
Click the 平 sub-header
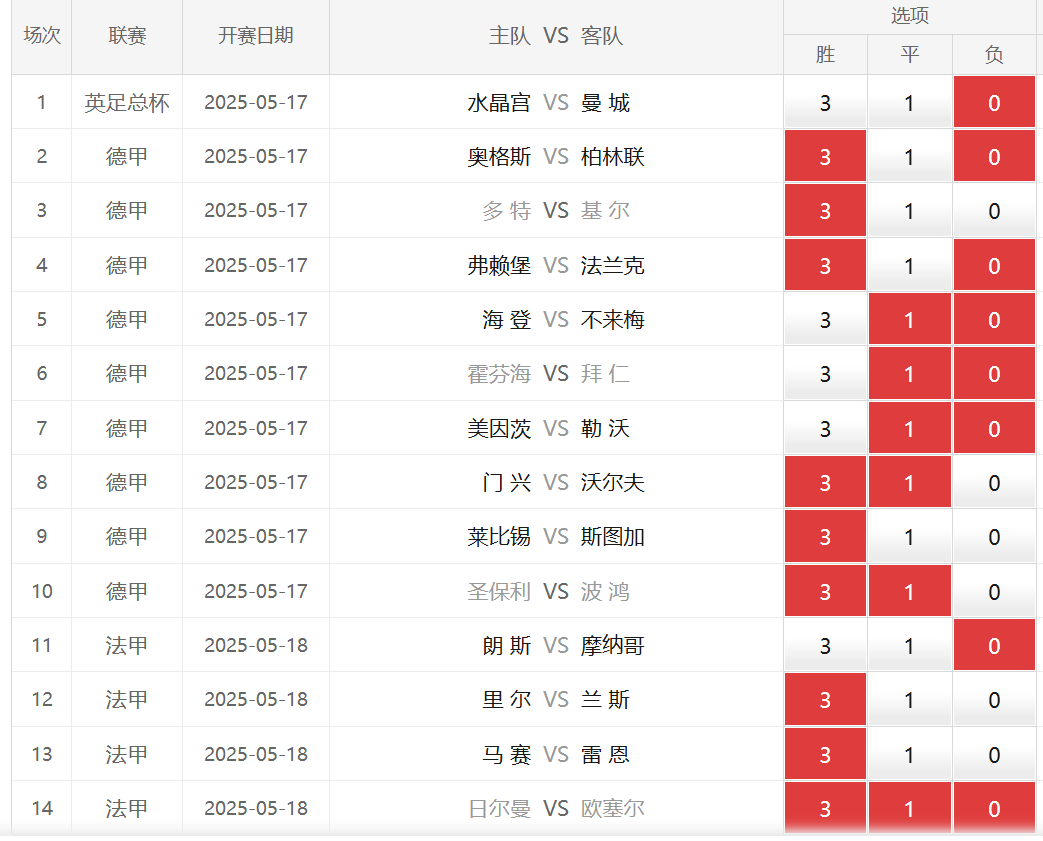[909, 55]
